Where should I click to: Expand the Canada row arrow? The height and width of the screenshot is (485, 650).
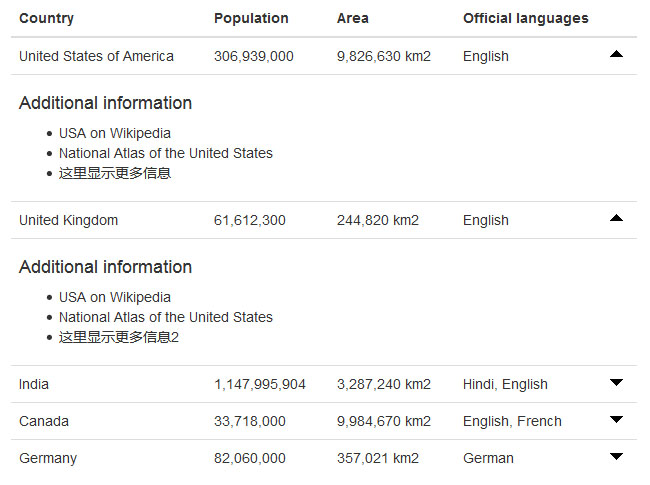616,420
